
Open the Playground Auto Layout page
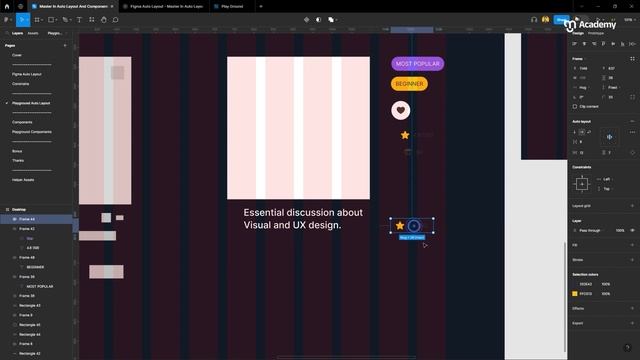point(31,103)
